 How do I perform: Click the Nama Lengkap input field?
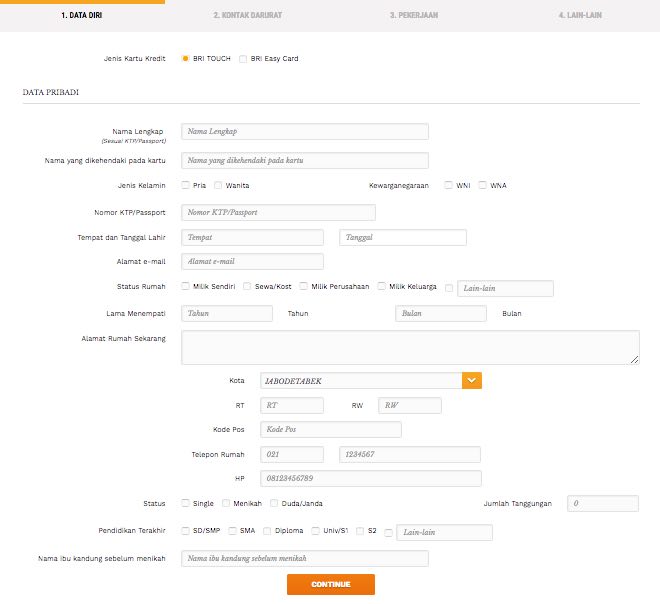305,131
